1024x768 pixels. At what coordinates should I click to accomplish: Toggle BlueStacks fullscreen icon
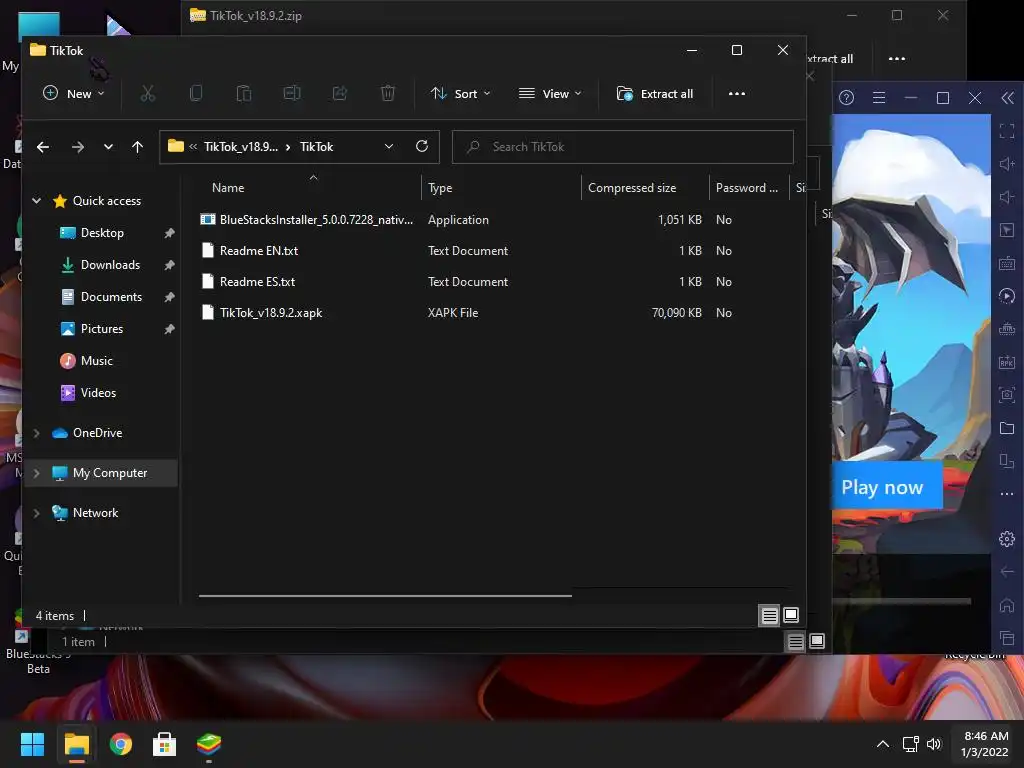coord(1007,131)
